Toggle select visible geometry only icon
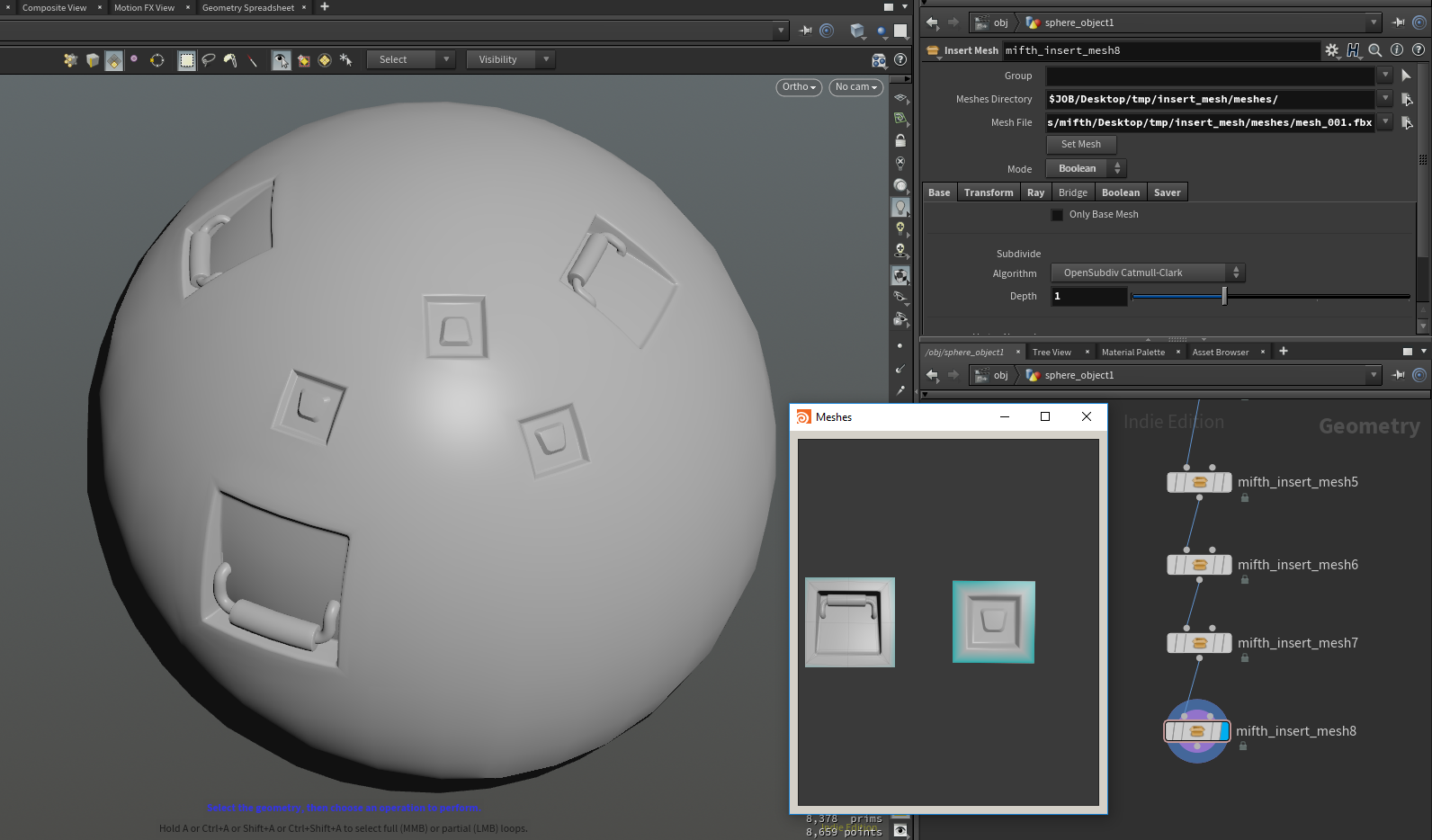1432x840 pixels. 282,60
